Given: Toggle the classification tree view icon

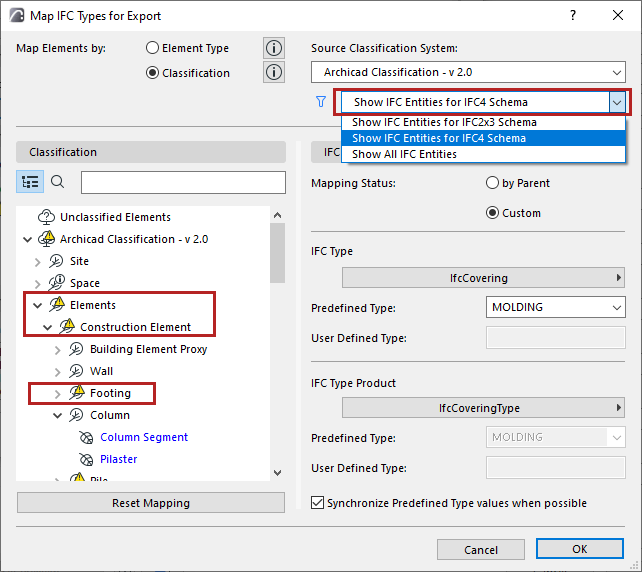Looking at the screenshot, I should (30, 182).
